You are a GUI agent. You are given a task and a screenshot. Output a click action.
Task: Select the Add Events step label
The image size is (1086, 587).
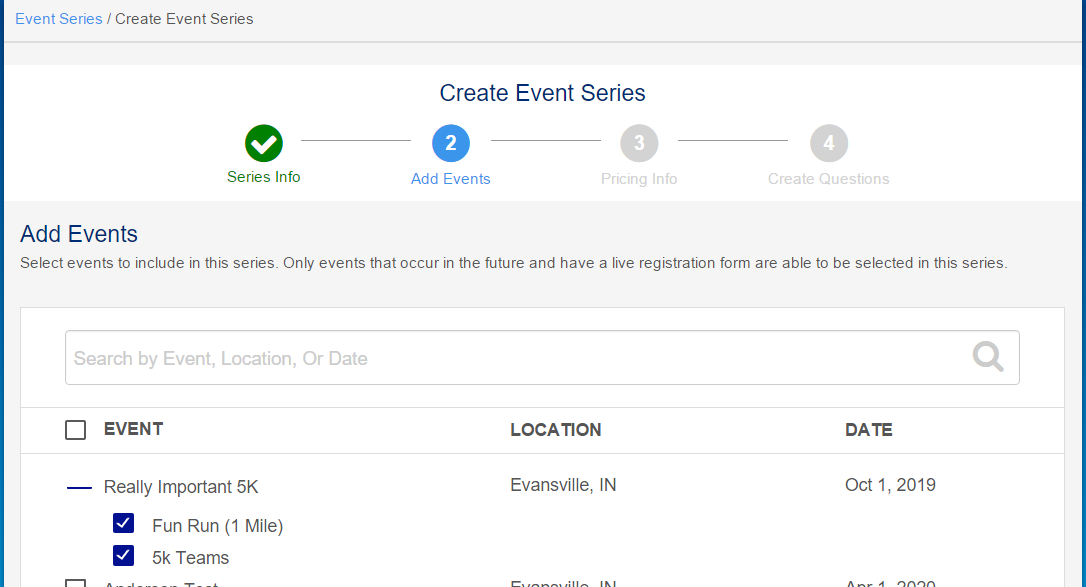pos(451,179)
